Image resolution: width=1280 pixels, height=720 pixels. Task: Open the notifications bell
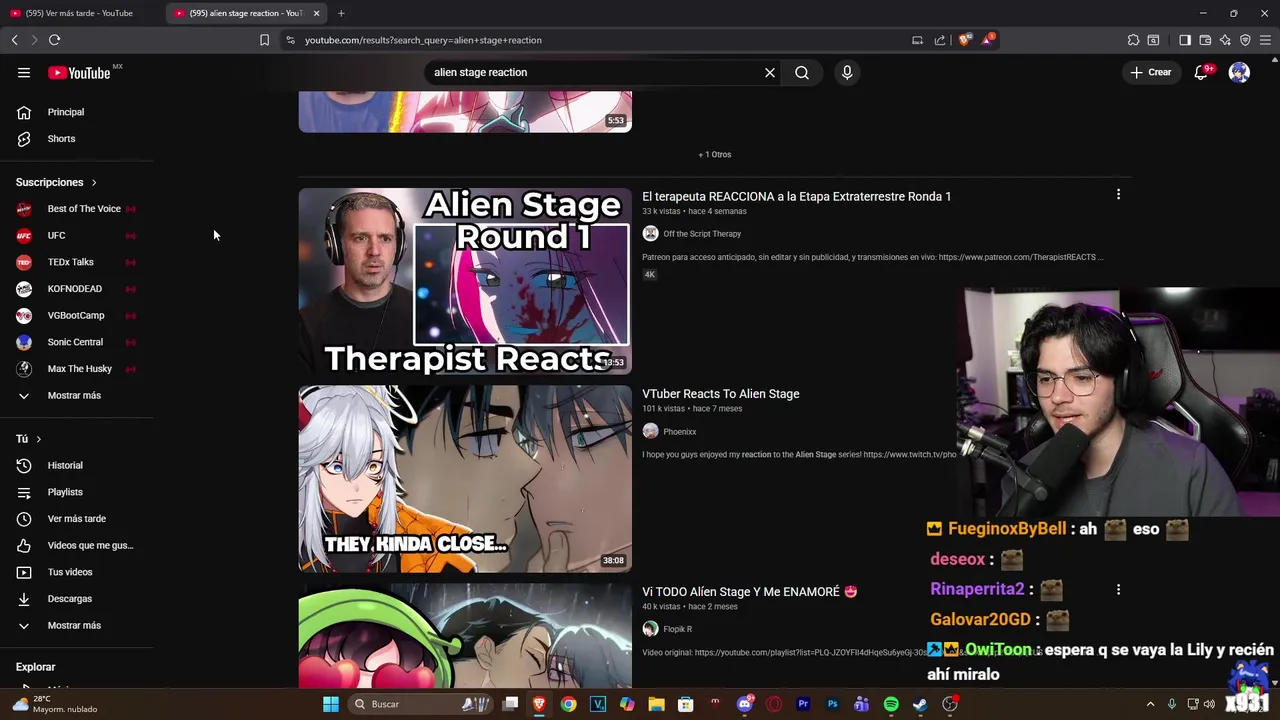pos(1201,72)
